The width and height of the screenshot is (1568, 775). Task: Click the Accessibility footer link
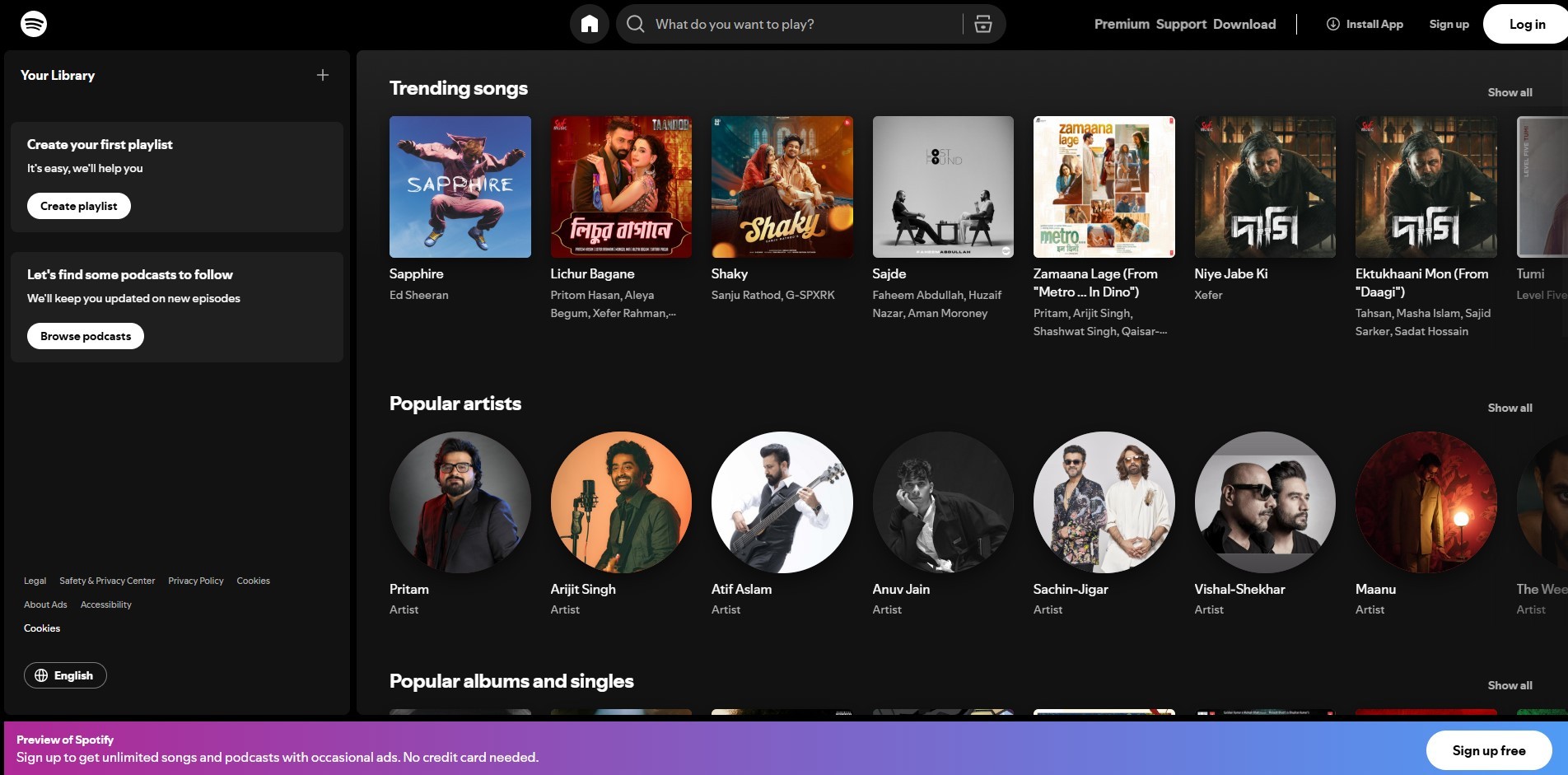pos(106,605)
